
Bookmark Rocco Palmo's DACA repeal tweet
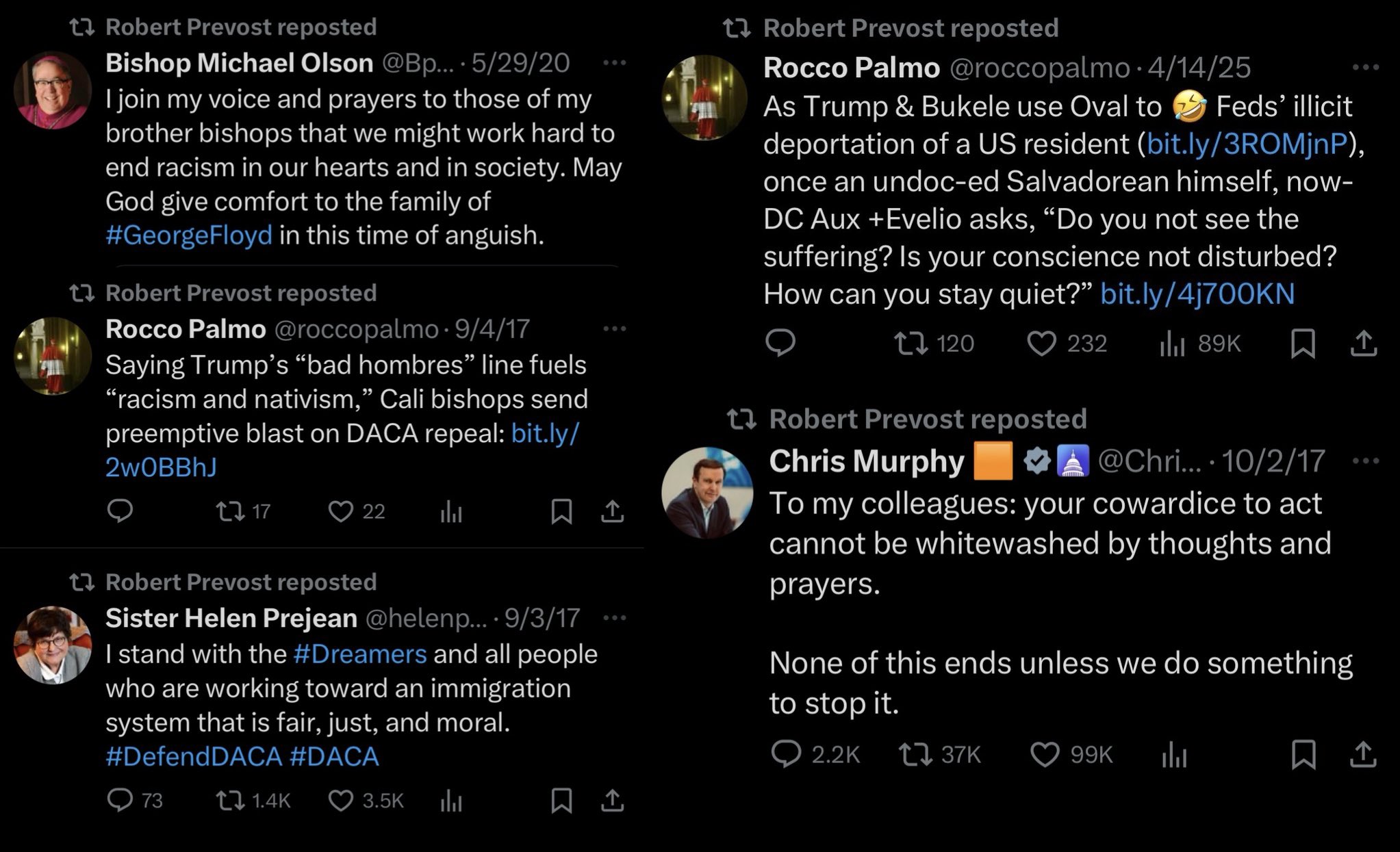[x=561, y=511]
